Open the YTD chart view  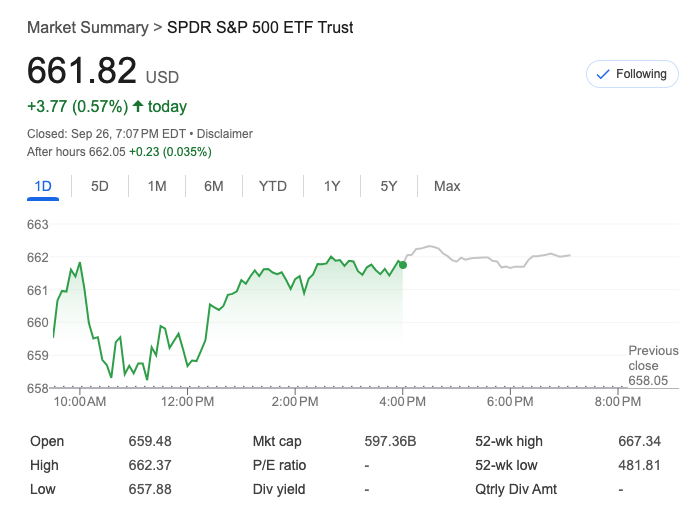coord(273,186)
